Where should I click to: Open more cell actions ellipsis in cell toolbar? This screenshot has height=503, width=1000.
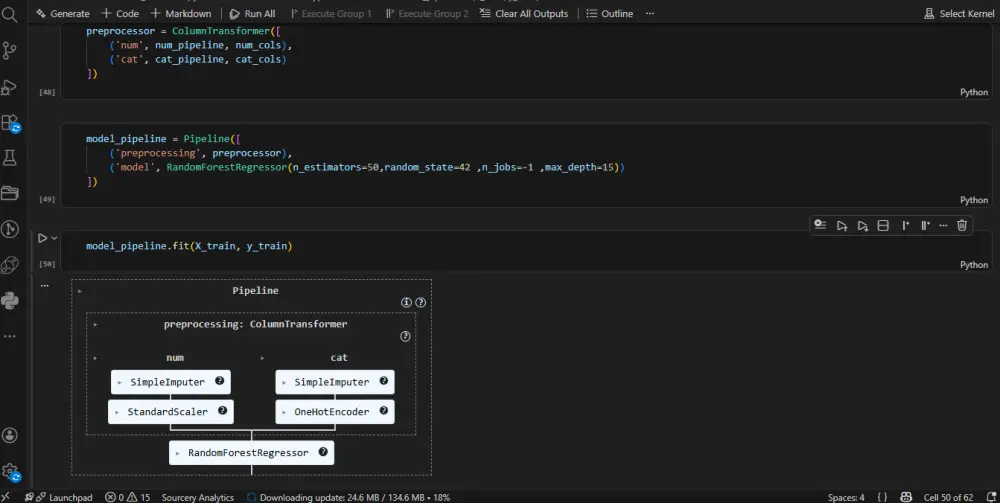[x=943, y=225]
